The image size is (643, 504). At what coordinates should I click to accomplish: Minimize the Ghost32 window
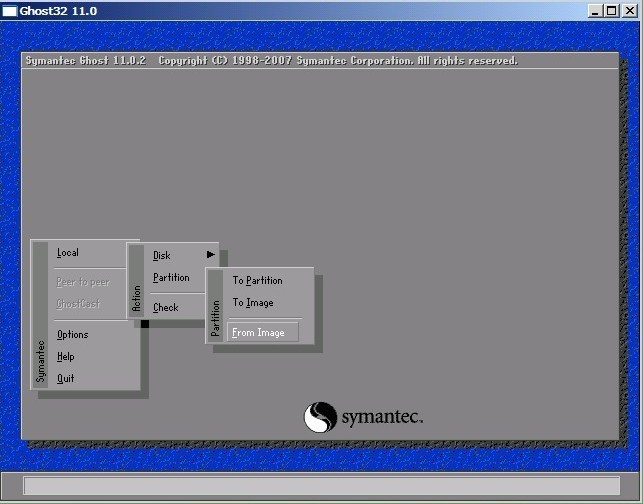point(595,11)
